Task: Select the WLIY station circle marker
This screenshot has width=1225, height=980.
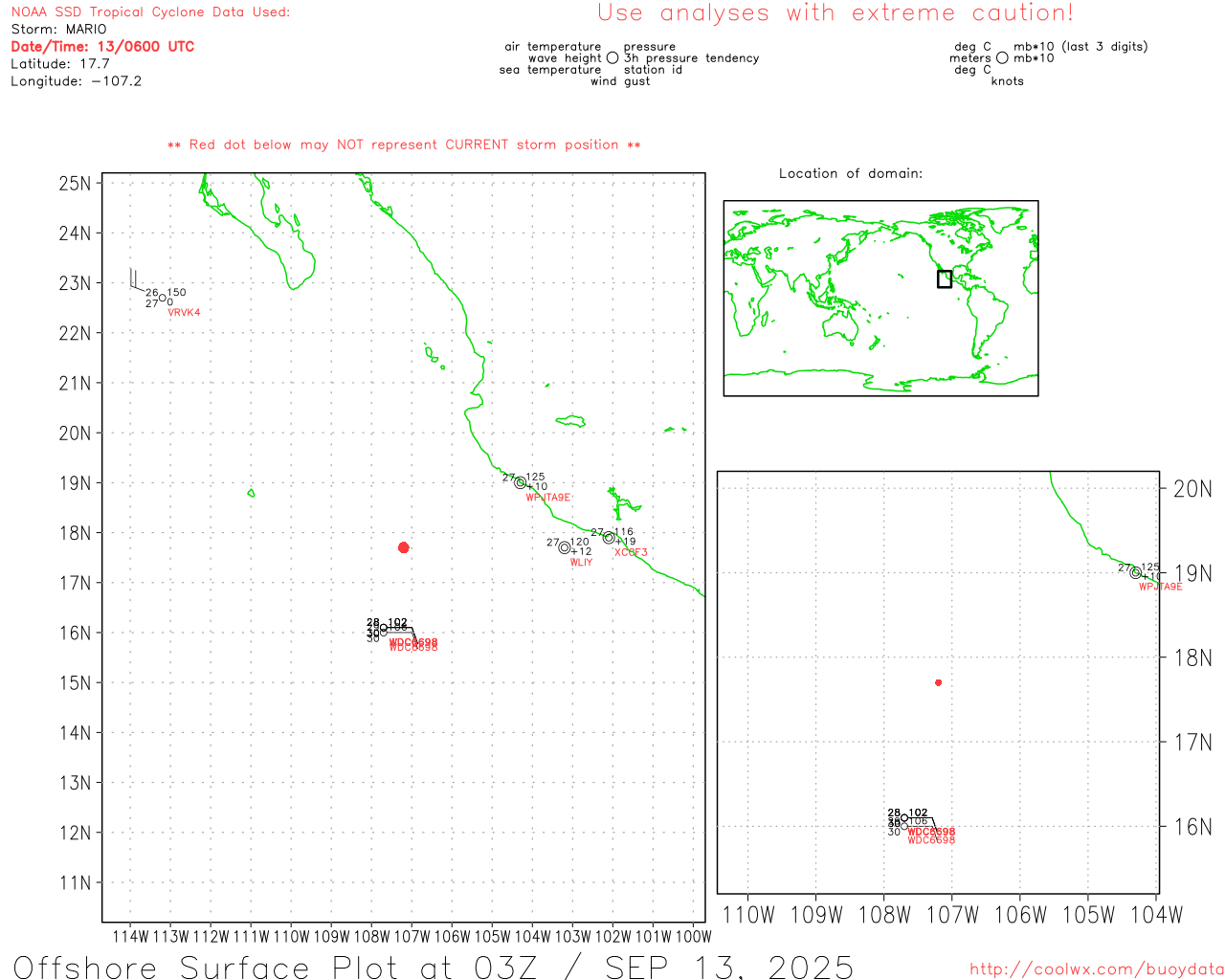Action: point(565,547)
